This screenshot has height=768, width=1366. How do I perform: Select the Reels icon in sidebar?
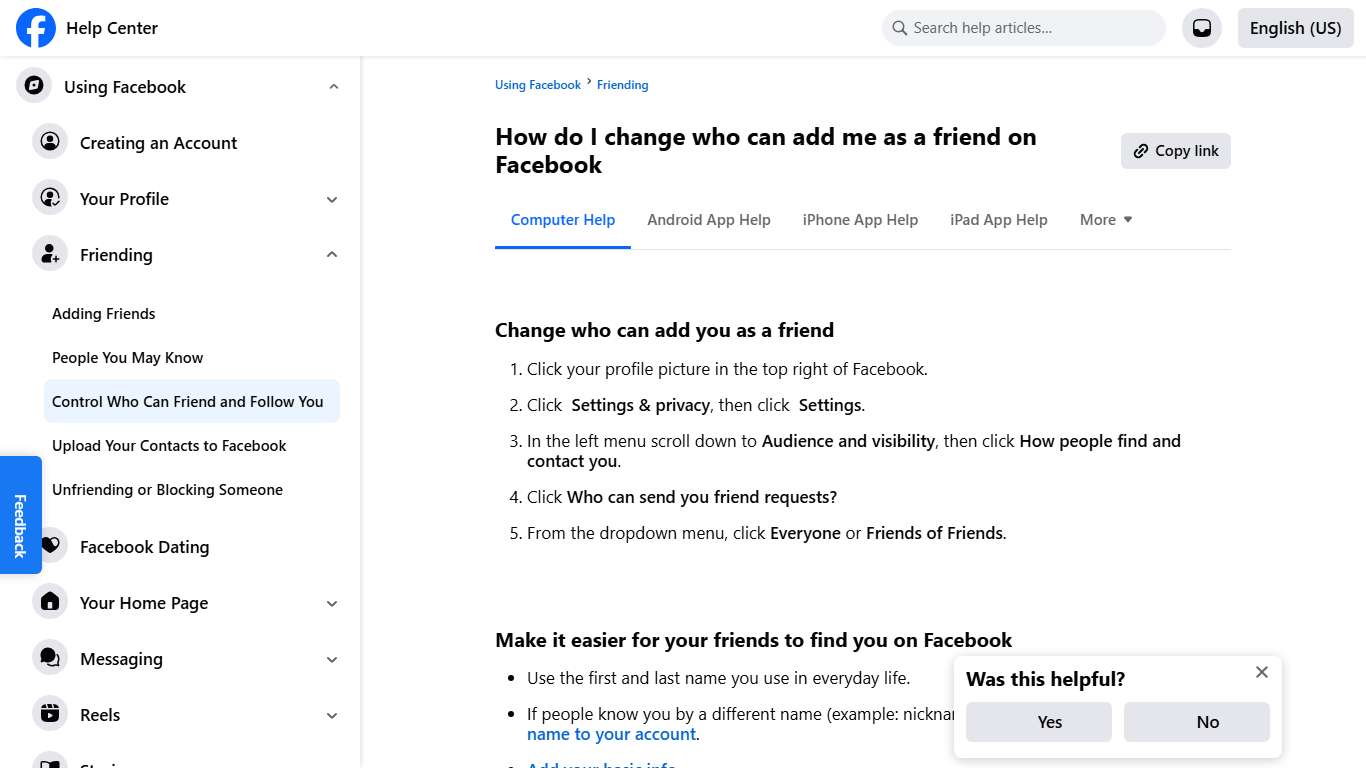pos(50,714)
